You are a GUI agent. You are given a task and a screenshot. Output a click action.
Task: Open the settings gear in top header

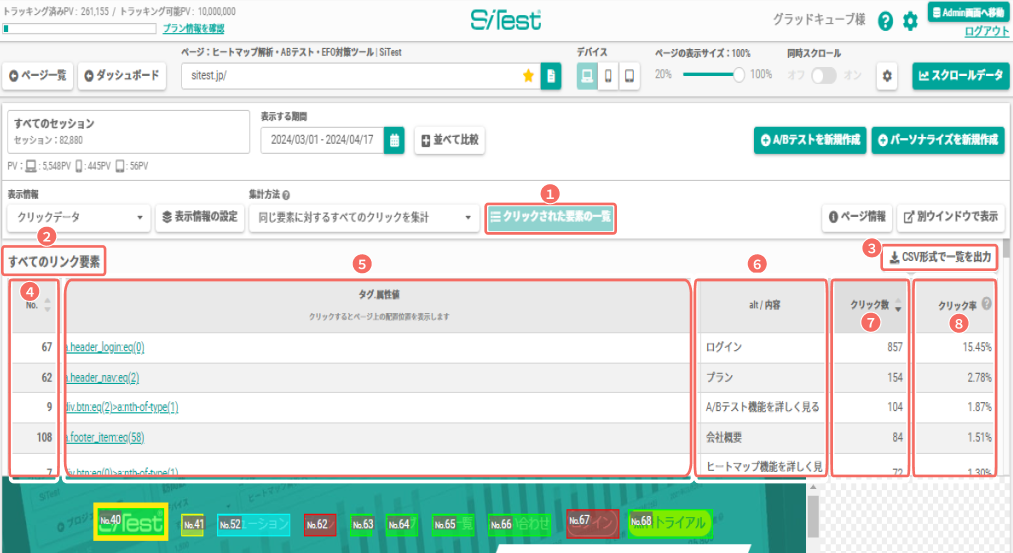pos(910,21)
